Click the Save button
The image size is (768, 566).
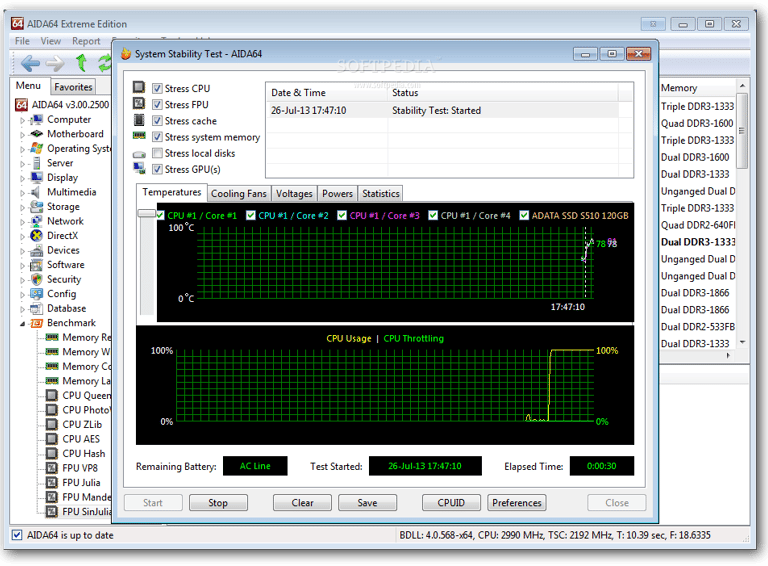[x=367, y=503]
